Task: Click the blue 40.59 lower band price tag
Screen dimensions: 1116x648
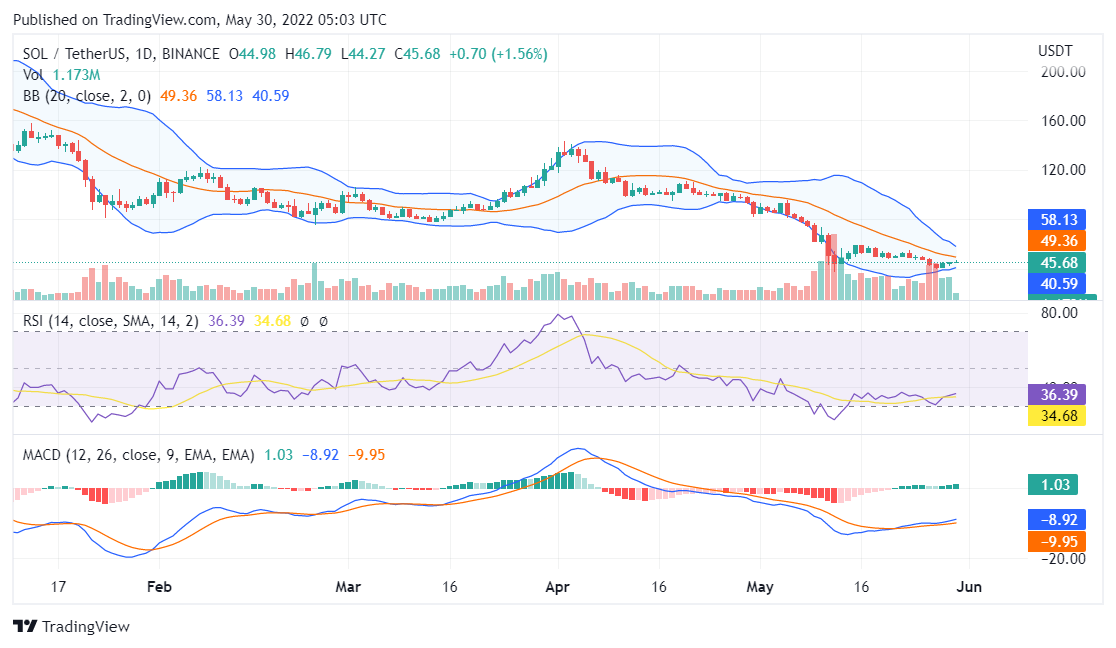Action: pyautogui.click(x=1057, y=284)
